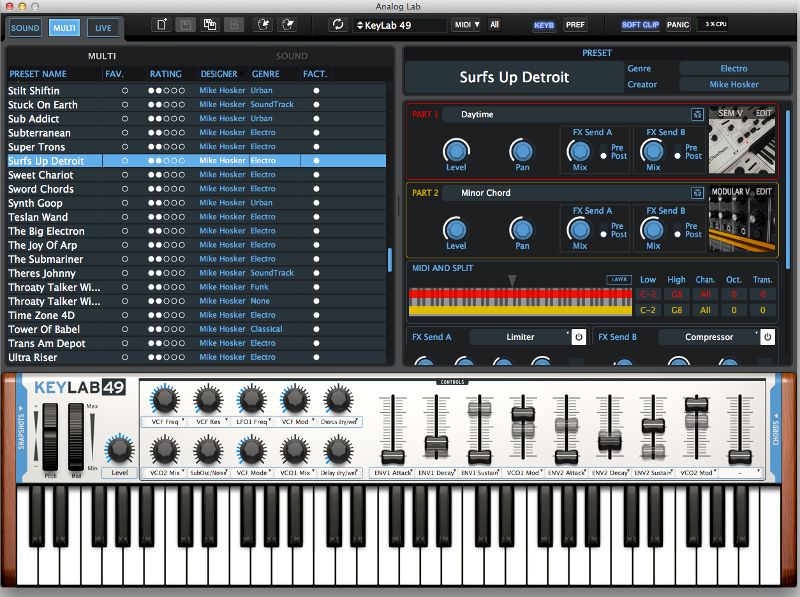Click the All MIDI channel button

click(494, 24)
